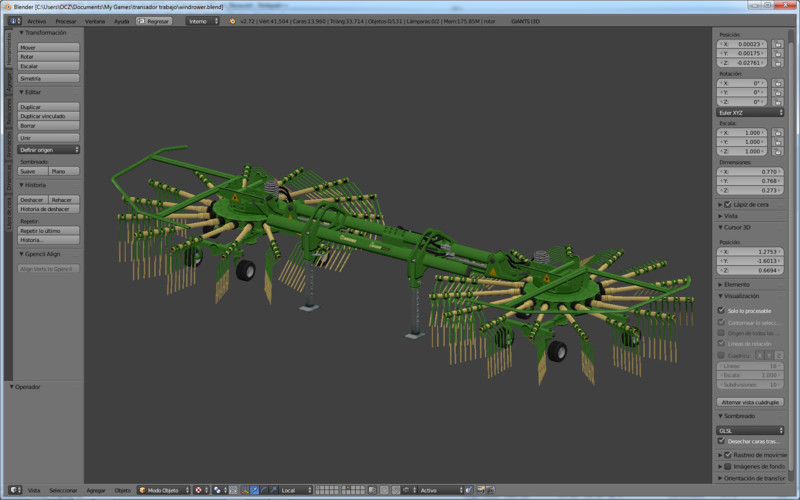Viewport: 800px width, 500px height.
Task: Click the Regresar back button icon
Action: pyautogui.click(x=141, y=20)
